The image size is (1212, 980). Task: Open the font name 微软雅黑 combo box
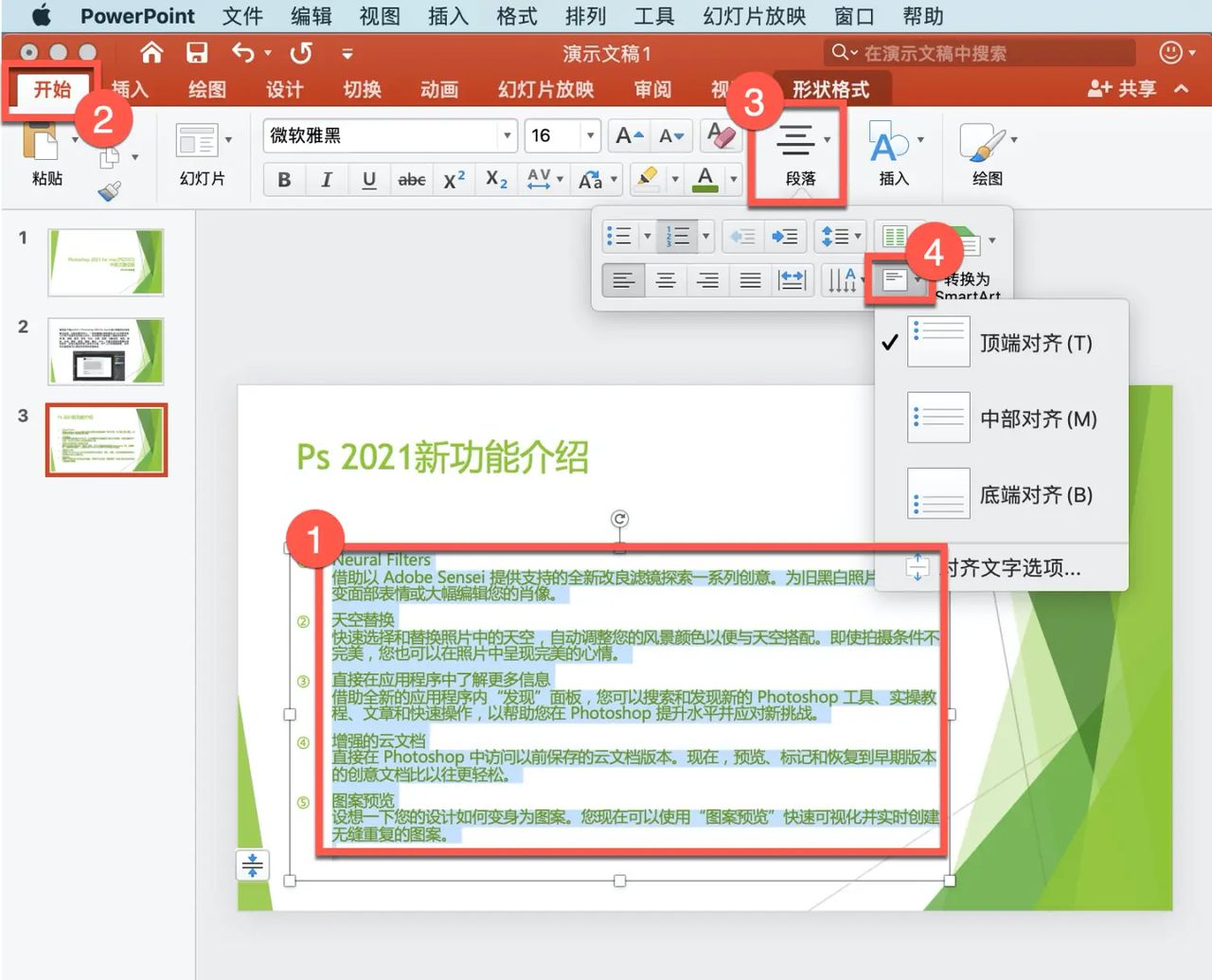pos(390,135)
